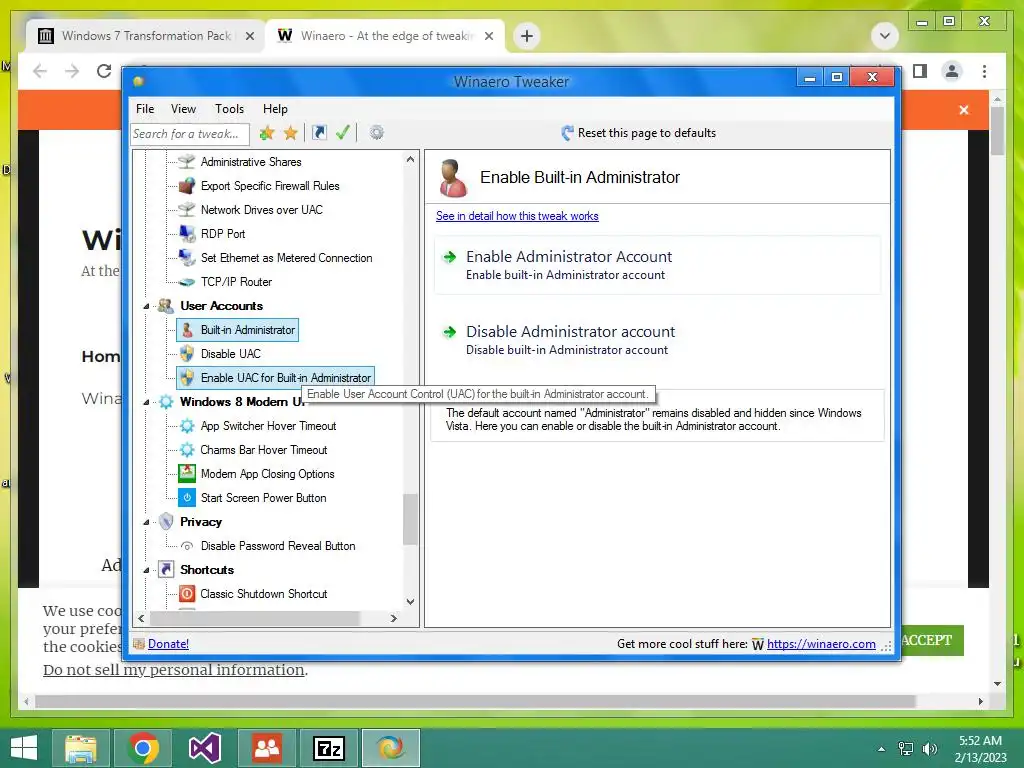Click Do not sell my personal information
The image size is (1024, 768).
coord(174,670)
